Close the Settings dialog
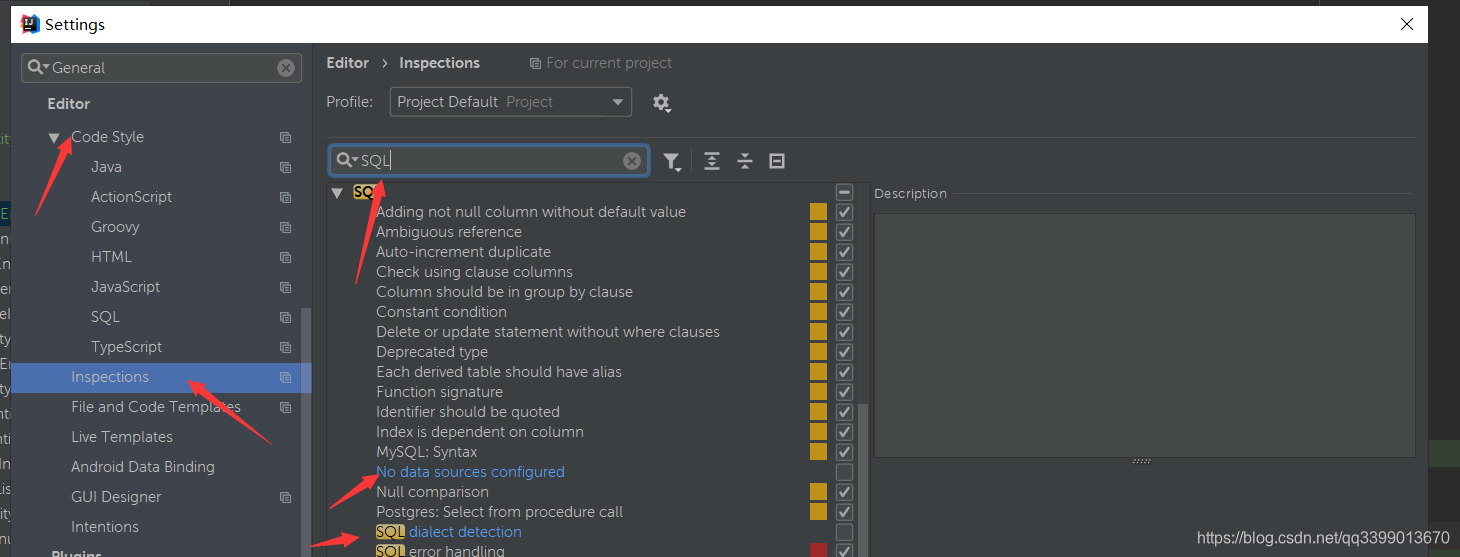The image size is (1460, 557). click(x=1407, y=24)
